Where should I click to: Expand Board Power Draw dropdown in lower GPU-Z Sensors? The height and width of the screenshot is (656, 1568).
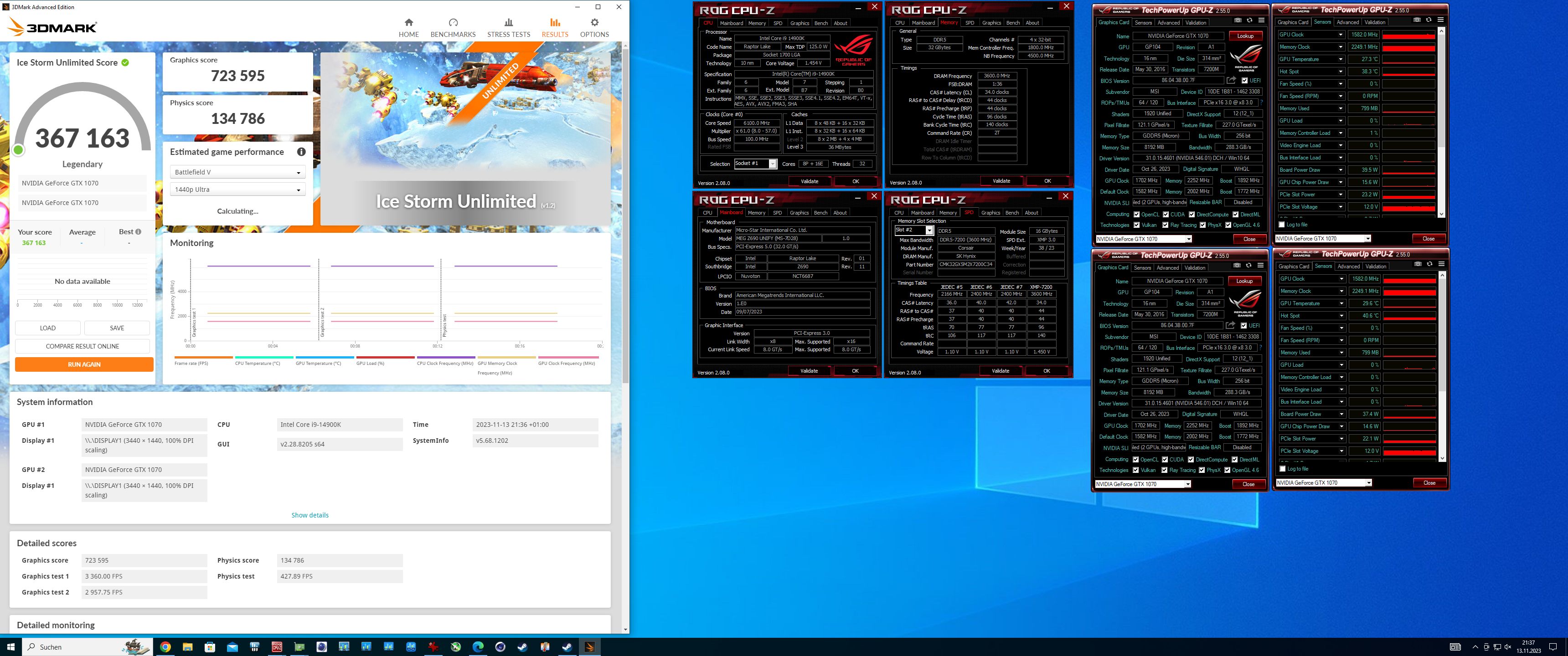pyautogui.click(x=1341, y=415)
